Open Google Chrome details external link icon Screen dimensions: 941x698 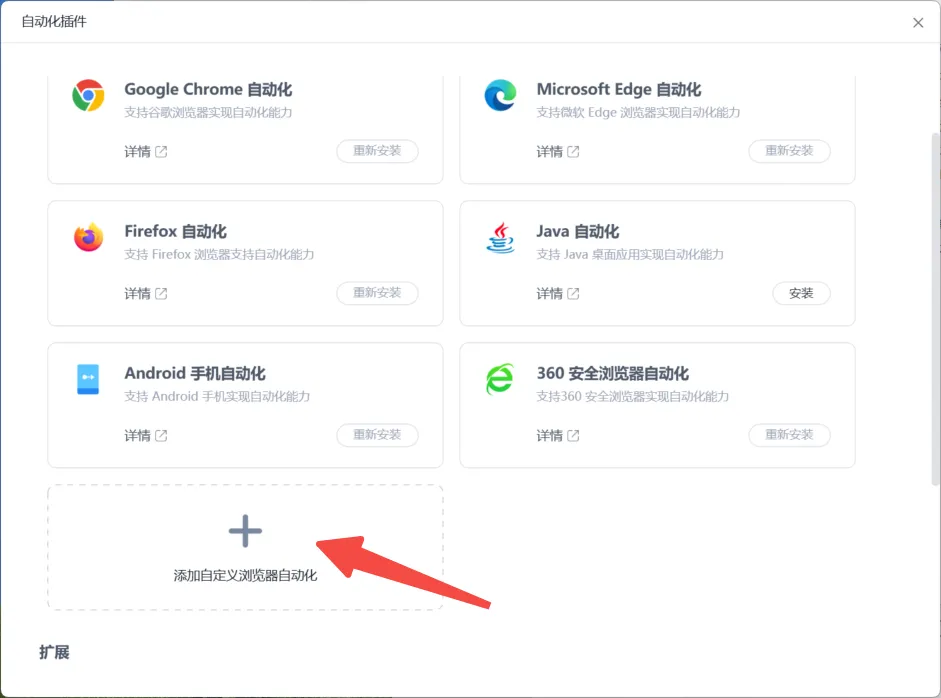(x=161, y=152)
